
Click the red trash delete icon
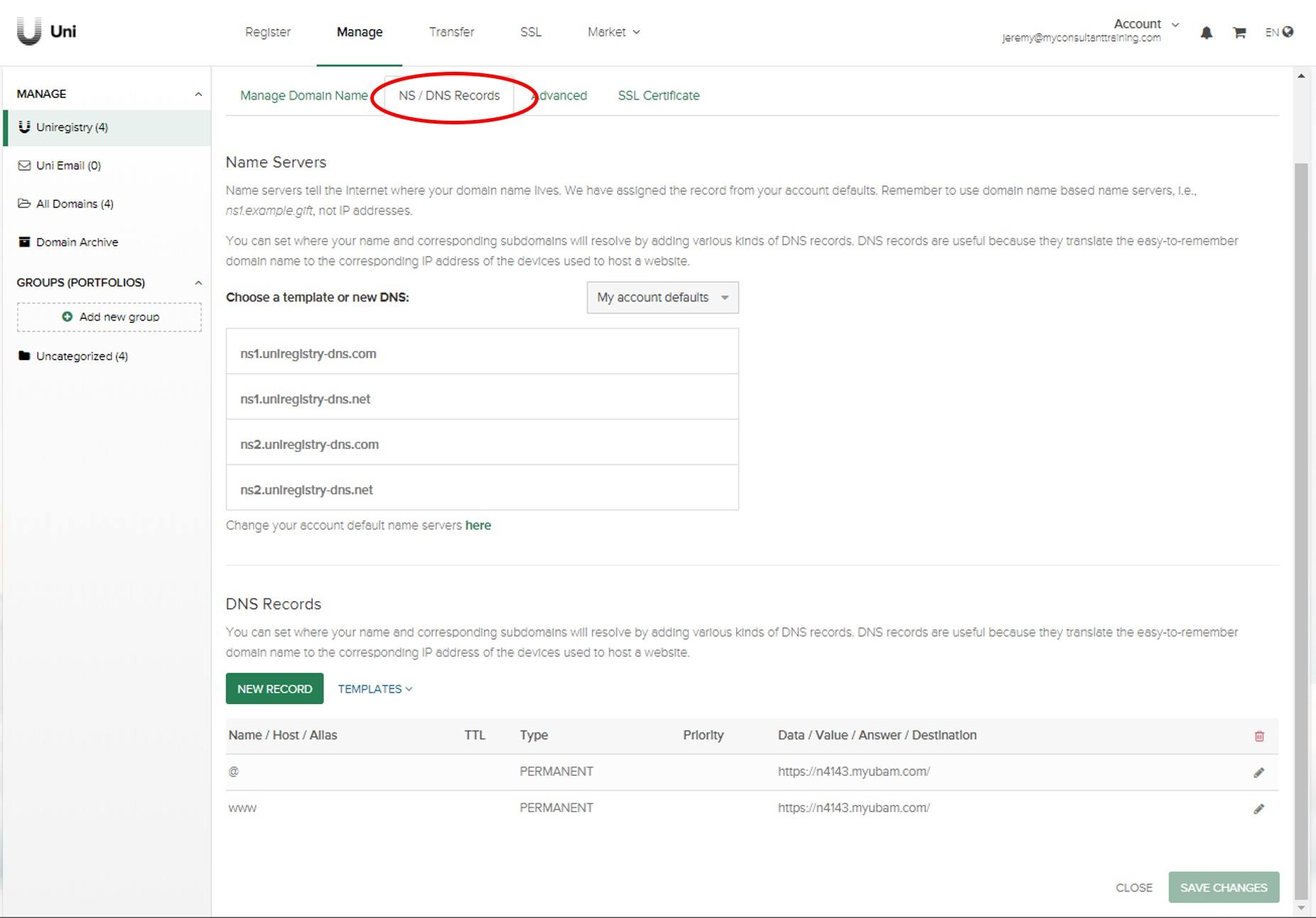click(x=1259, y=736)
